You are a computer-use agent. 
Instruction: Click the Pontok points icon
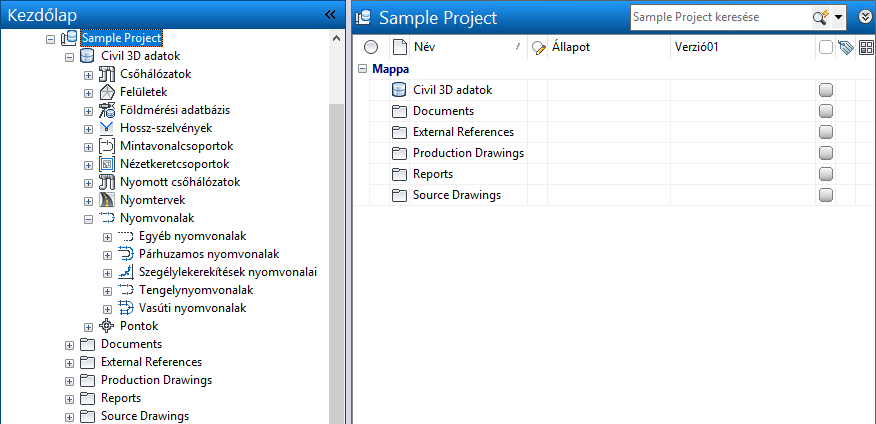click(x=108, y=326)
